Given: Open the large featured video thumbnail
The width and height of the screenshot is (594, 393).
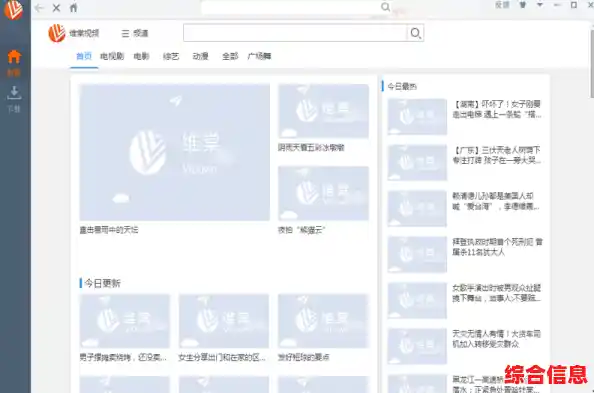Looking at the screenshot, I should (x=175, y=152).
